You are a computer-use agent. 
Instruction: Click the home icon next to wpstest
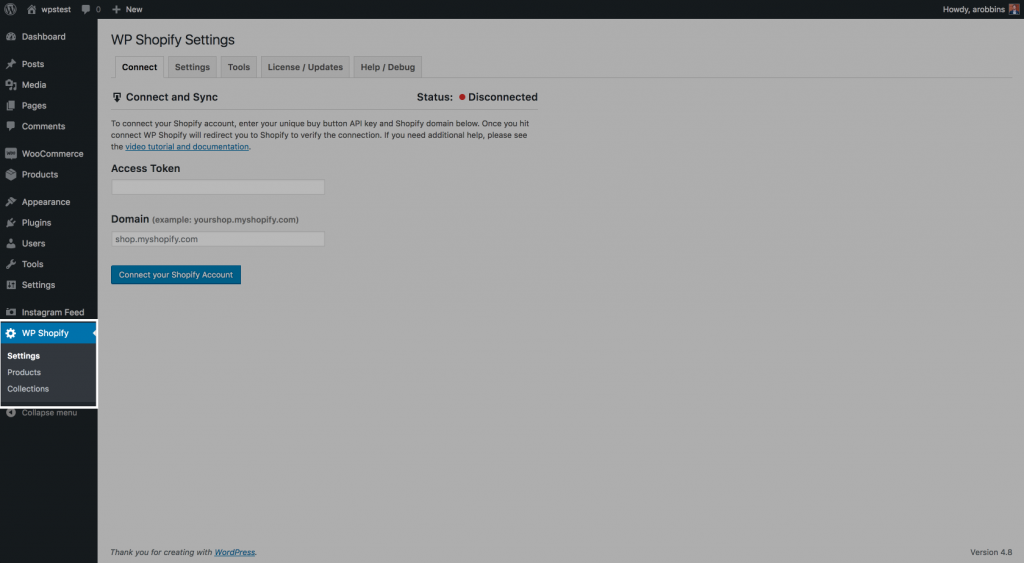pyautogui.click(x=31, y=9)
